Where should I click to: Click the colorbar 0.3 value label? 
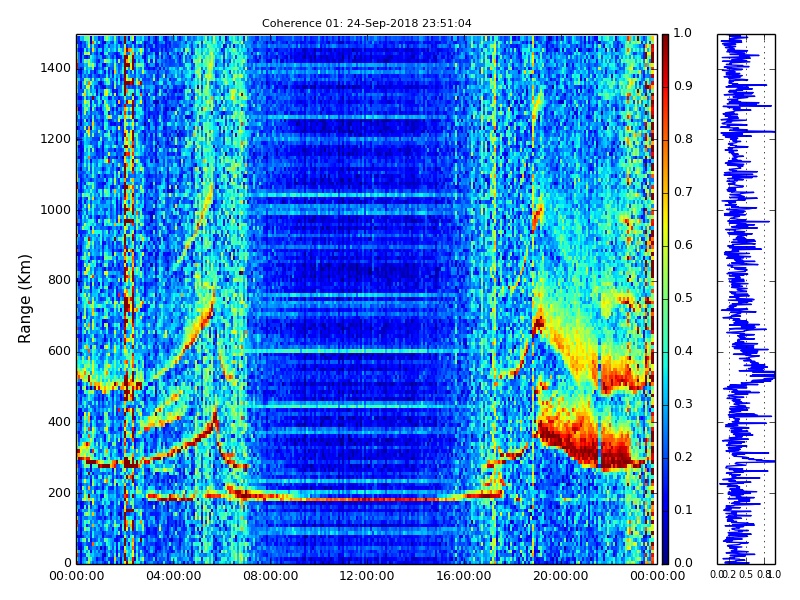click(683, 404)
